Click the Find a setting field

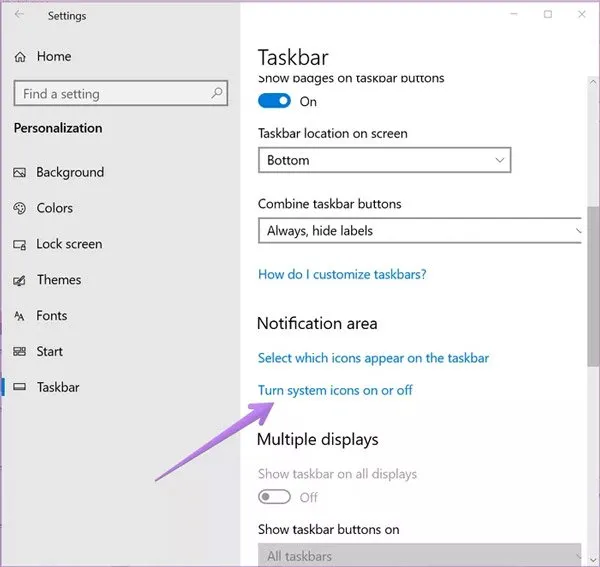click(110, 94)
